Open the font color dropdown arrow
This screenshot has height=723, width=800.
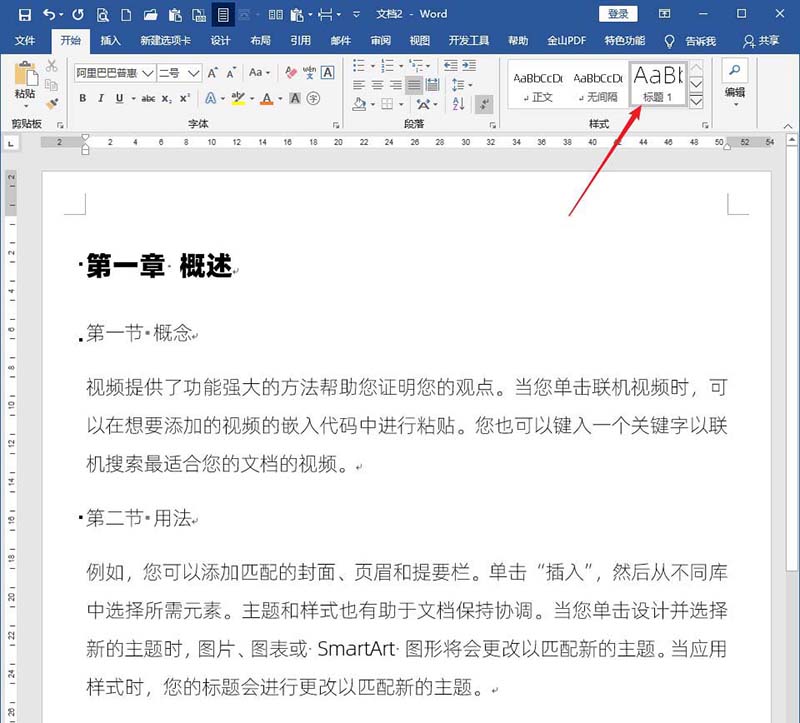[x=279, y=96]
